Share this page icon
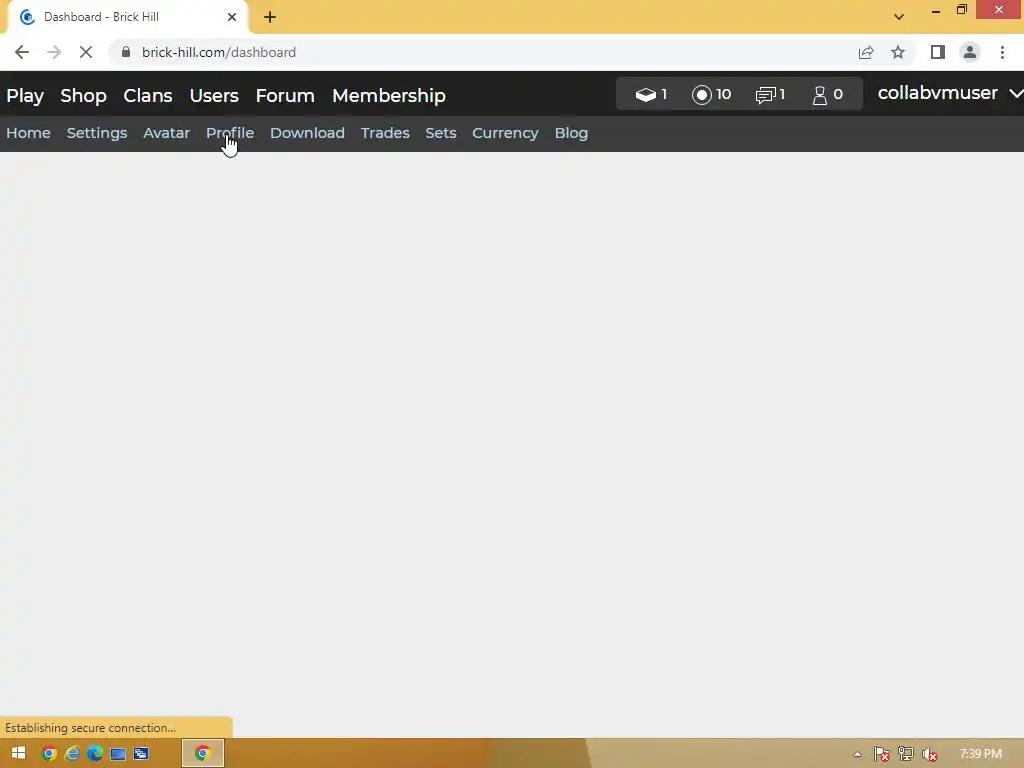 [866, 52]
